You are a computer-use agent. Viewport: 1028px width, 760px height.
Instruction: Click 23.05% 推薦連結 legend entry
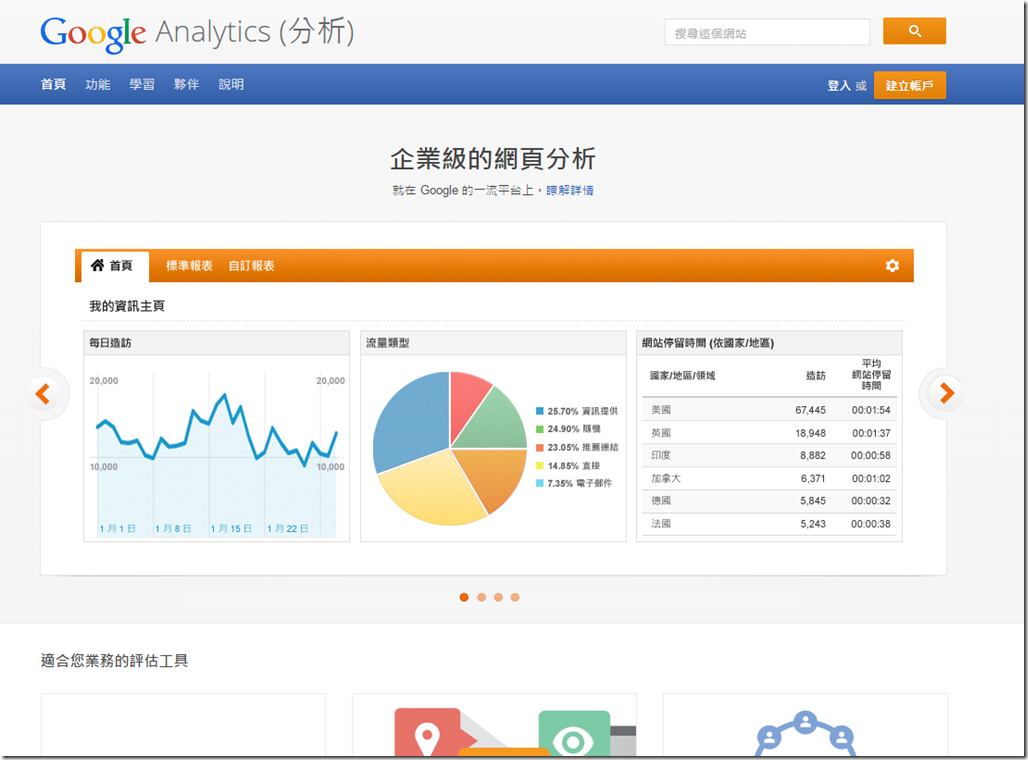point(577,447)
